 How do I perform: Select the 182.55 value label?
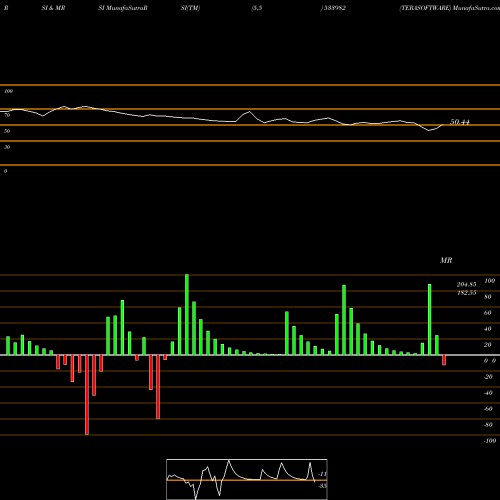466,293
